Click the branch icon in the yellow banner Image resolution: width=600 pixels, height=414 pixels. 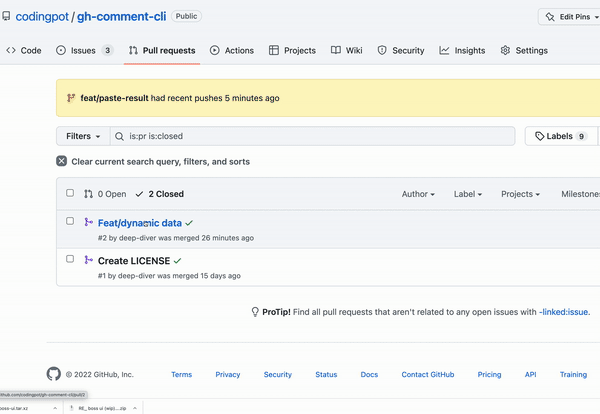(70, 98)
